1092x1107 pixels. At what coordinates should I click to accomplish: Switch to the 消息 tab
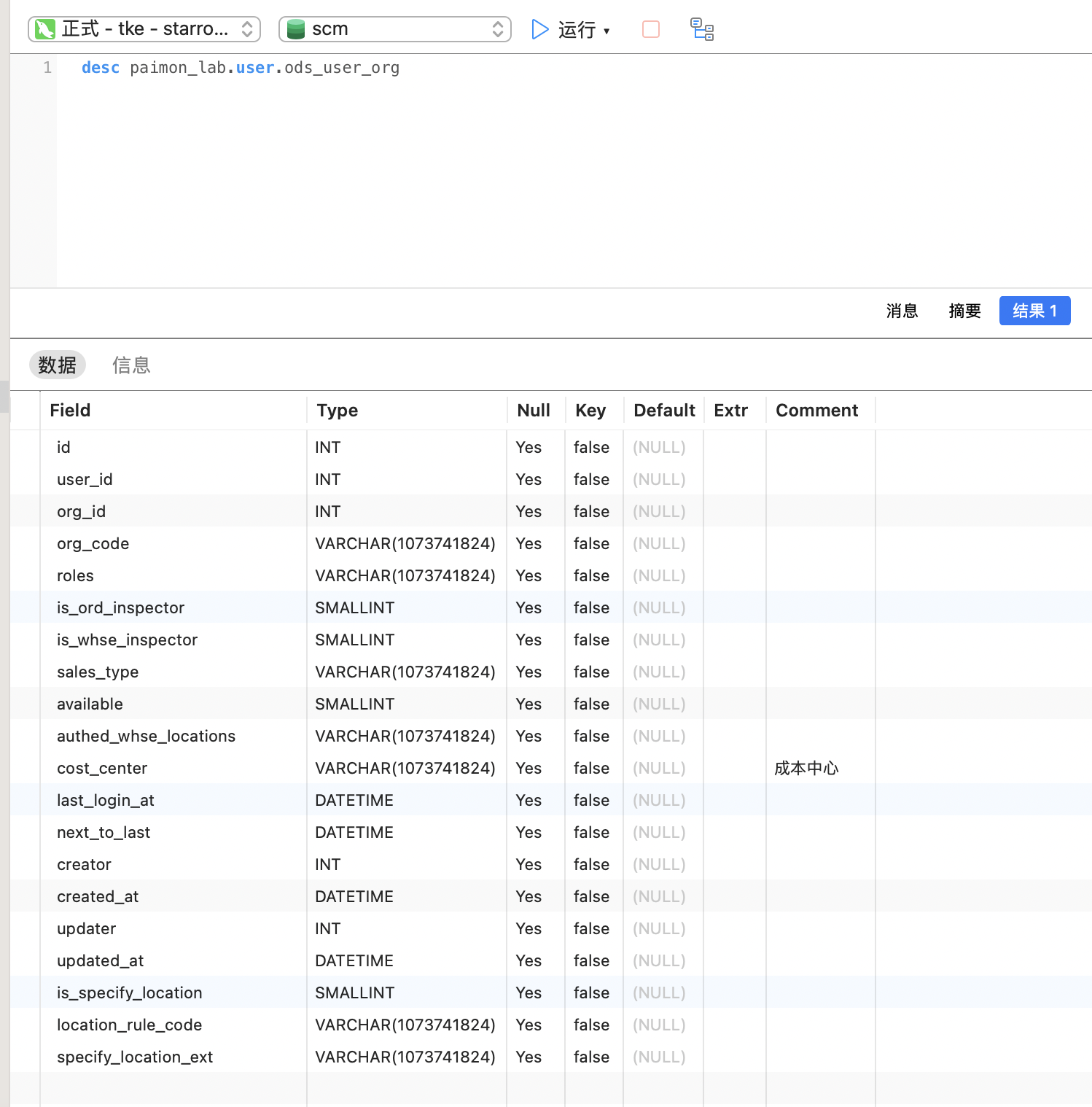point(902,311)
